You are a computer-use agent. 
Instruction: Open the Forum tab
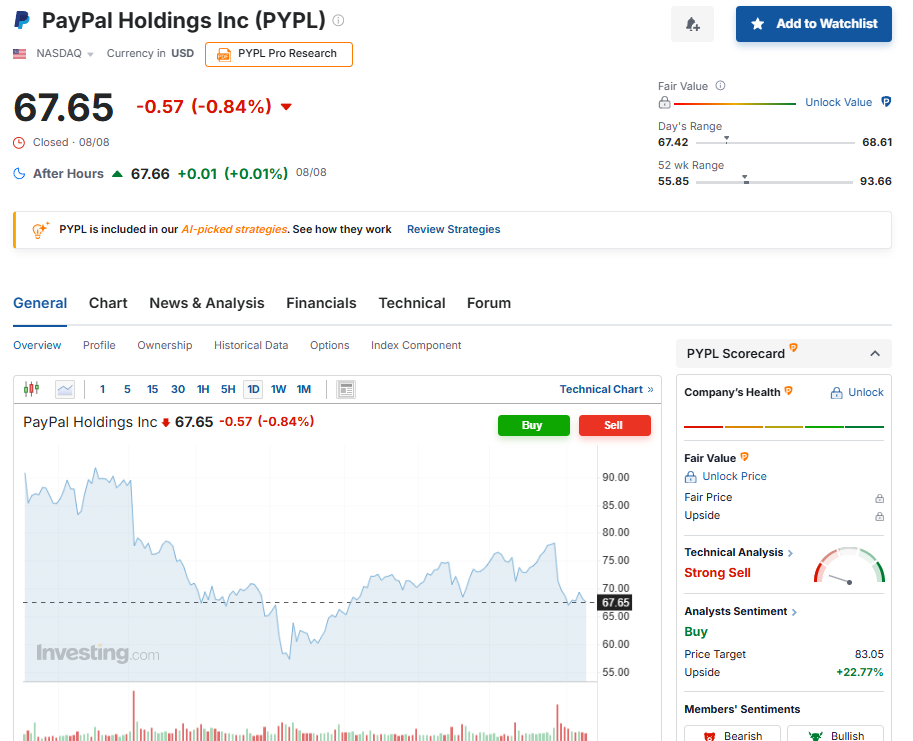(489, 303)
